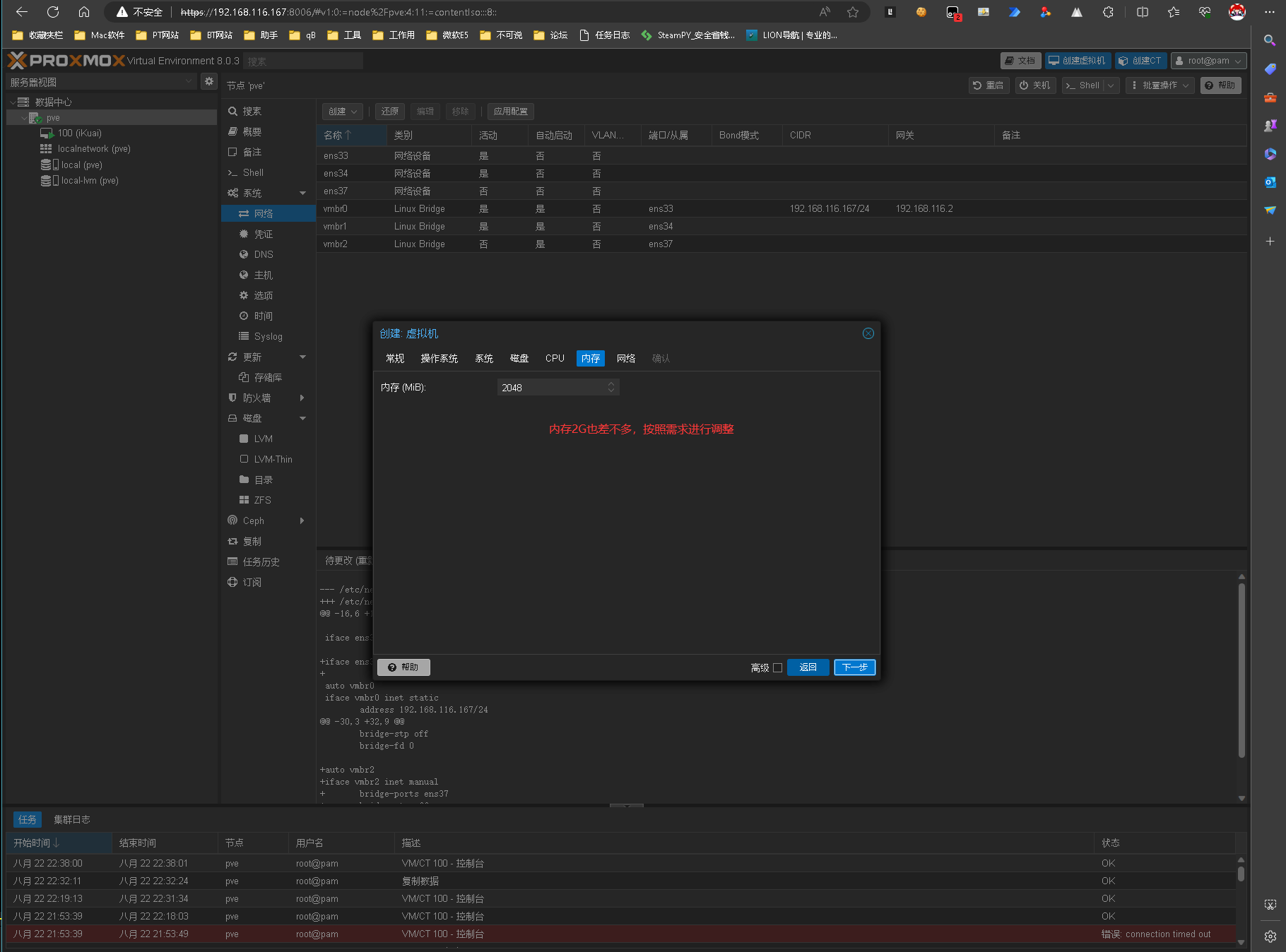This screenshot has height=952, width=1286.
Task: Switch to the 集群日志 cluster log tab
Action: coord(72,820)
